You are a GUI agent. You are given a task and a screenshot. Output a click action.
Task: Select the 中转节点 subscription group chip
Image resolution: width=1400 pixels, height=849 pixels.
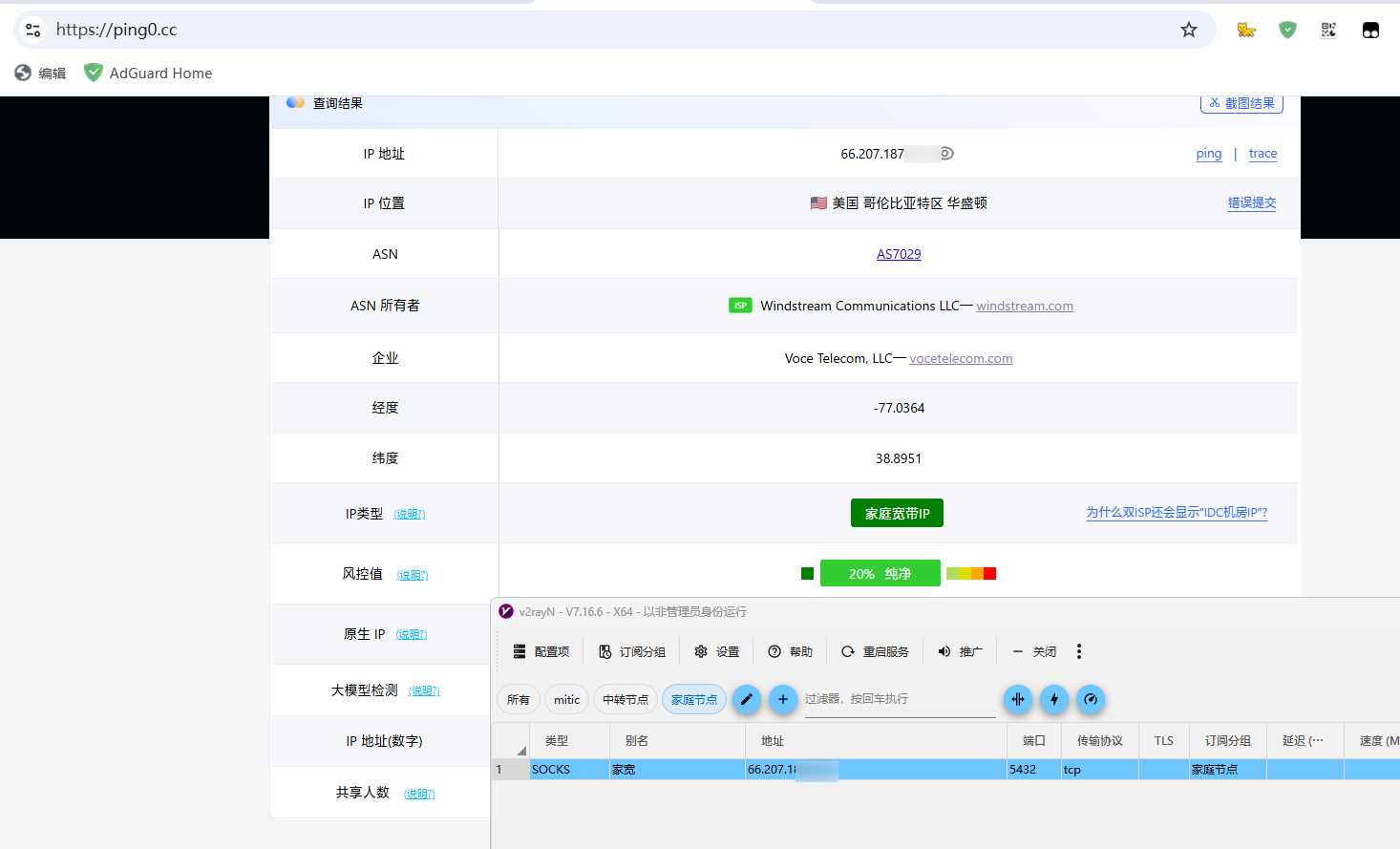(626, 699)
